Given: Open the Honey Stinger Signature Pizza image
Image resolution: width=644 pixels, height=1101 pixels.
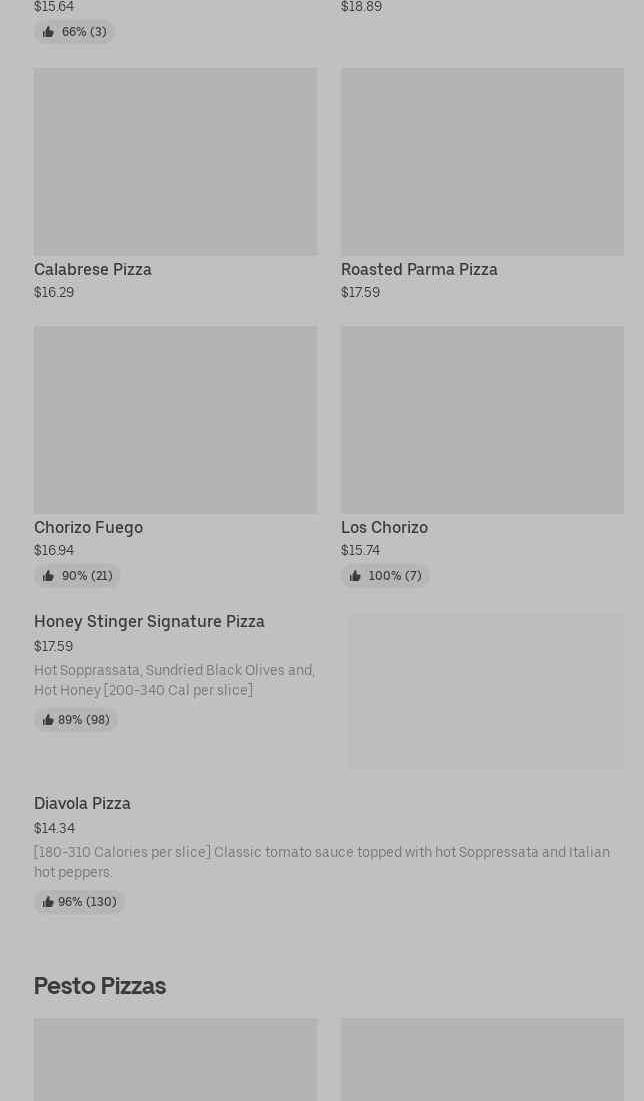Looking at the screenshot, I should point(486,691).
